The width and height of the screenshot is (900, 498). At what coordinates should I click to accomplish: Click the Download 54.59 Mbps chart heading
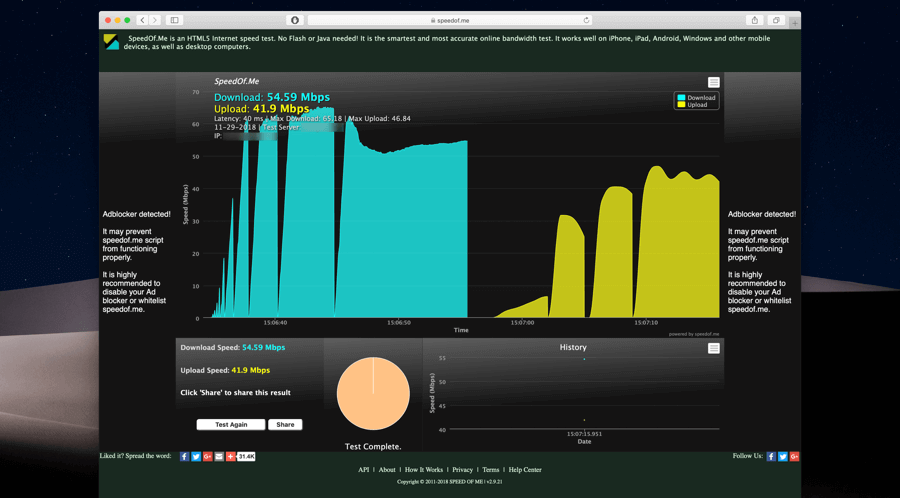click(x=272, y=98)
